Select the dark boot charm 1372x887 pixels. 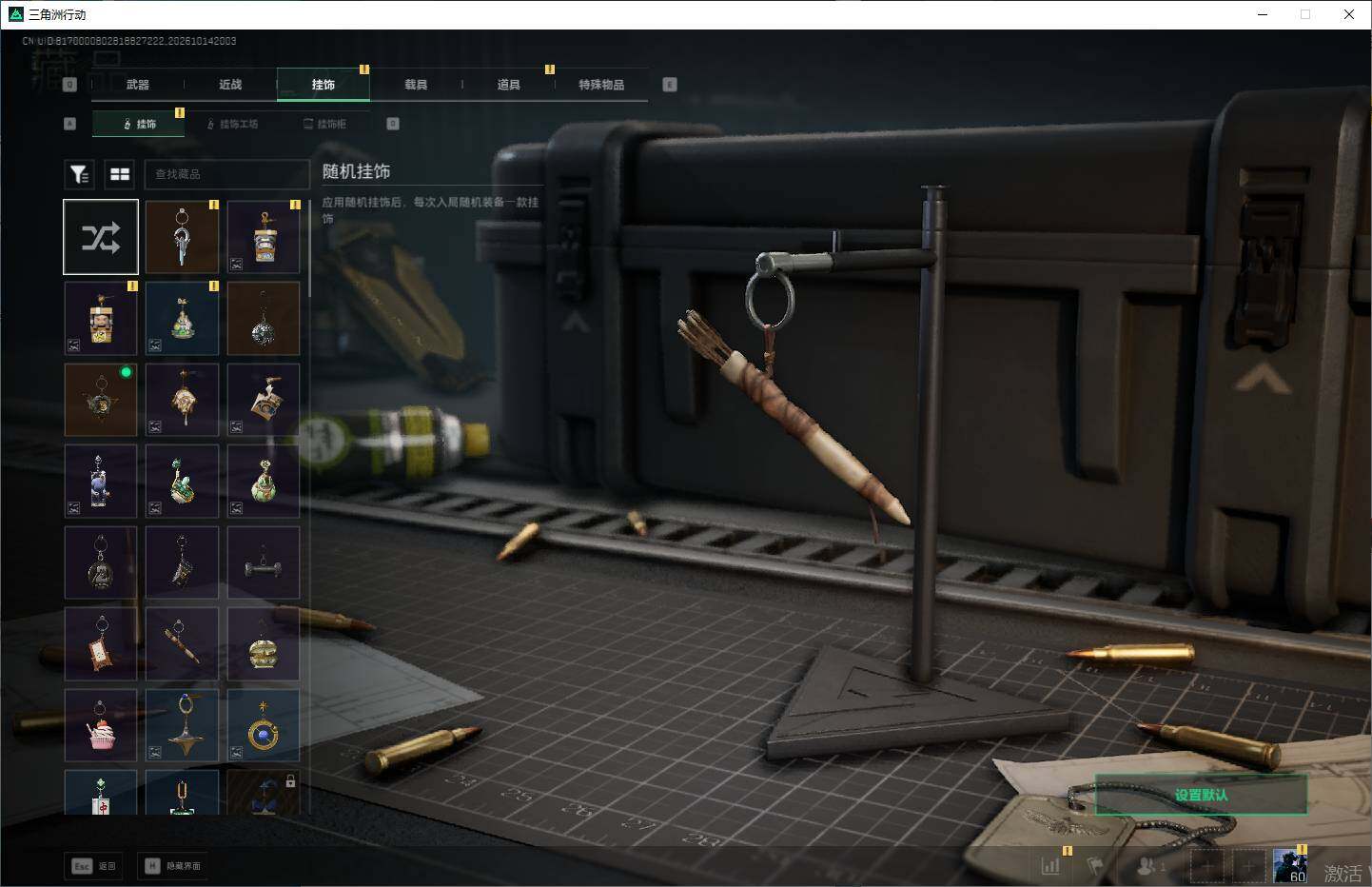point(182,563)
